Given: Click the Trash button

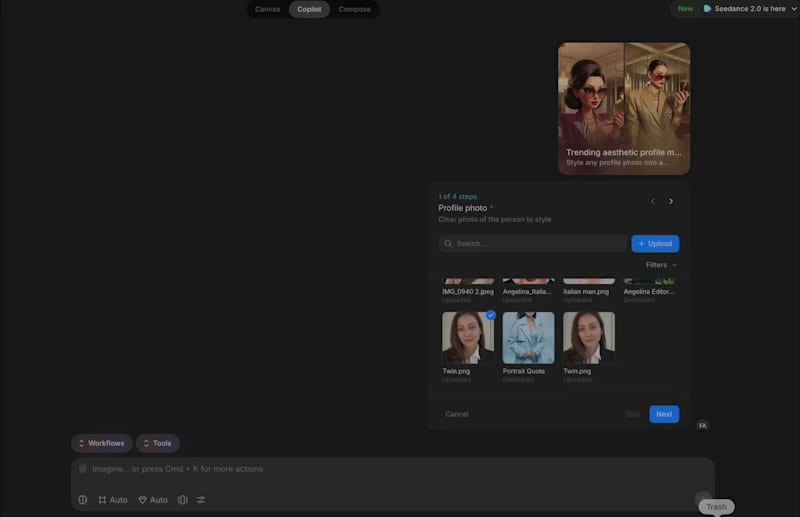Looking at the screenshot, I should click(716, 507).
